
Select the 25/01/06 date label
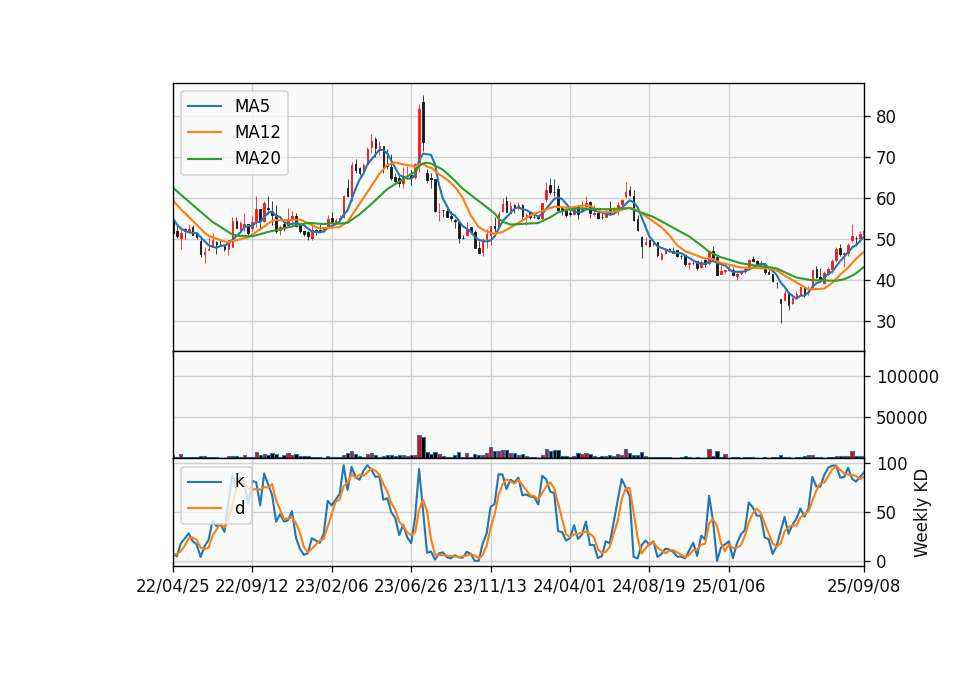click(x=729, y=586)
